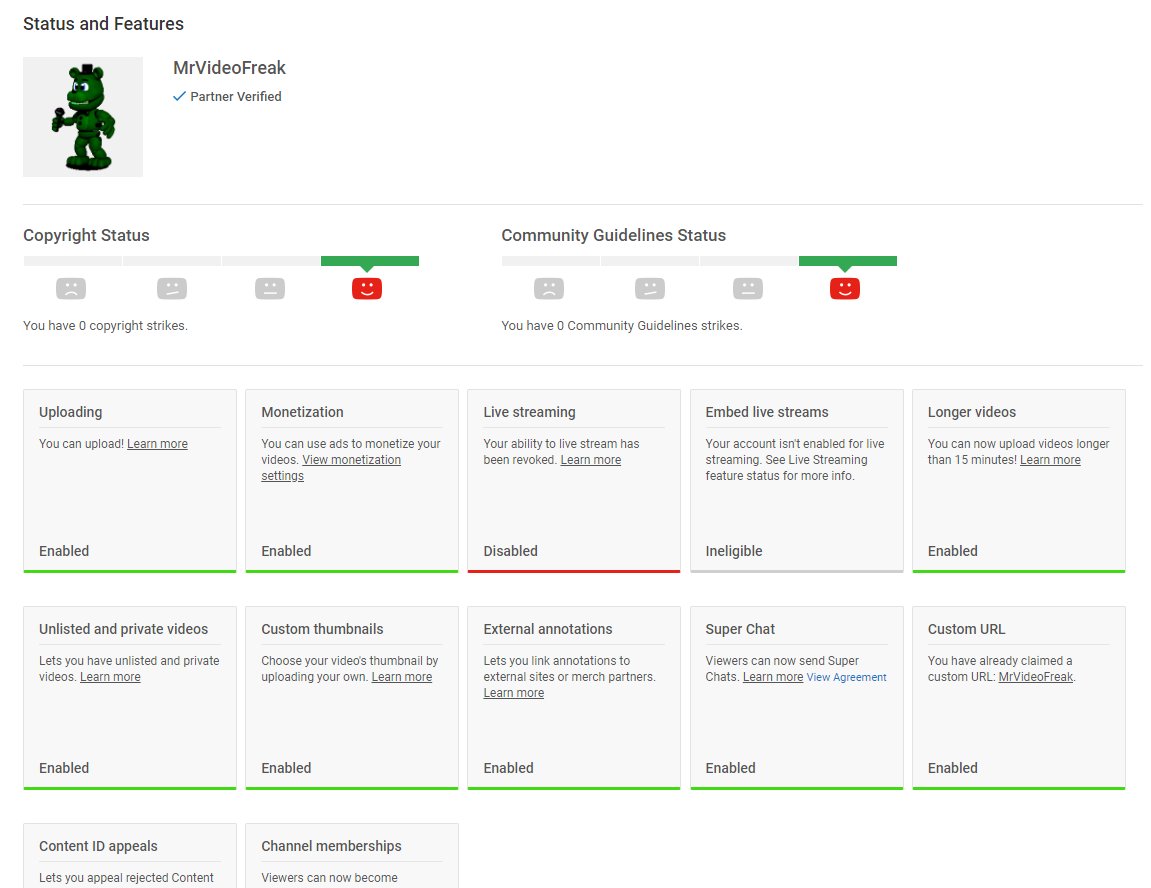Viewport: 1151px width, 888px height.
Task: Open Learn more link in External annotations card
Action: 514,693
